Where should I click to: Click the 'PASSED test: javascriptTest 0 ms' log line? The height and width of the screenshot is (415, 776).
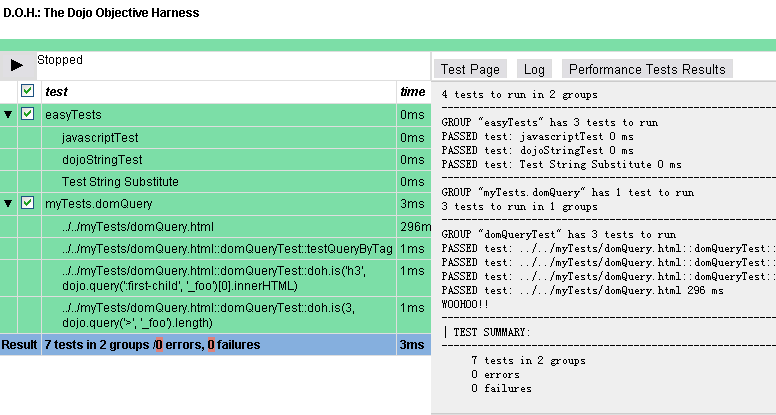point(537,137)
